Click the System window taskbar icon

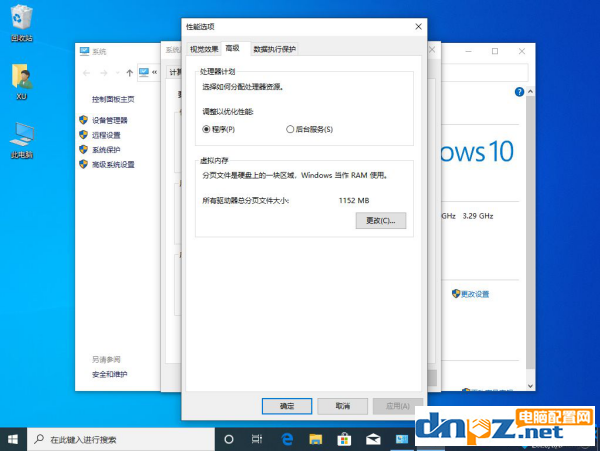click(401, 439)
